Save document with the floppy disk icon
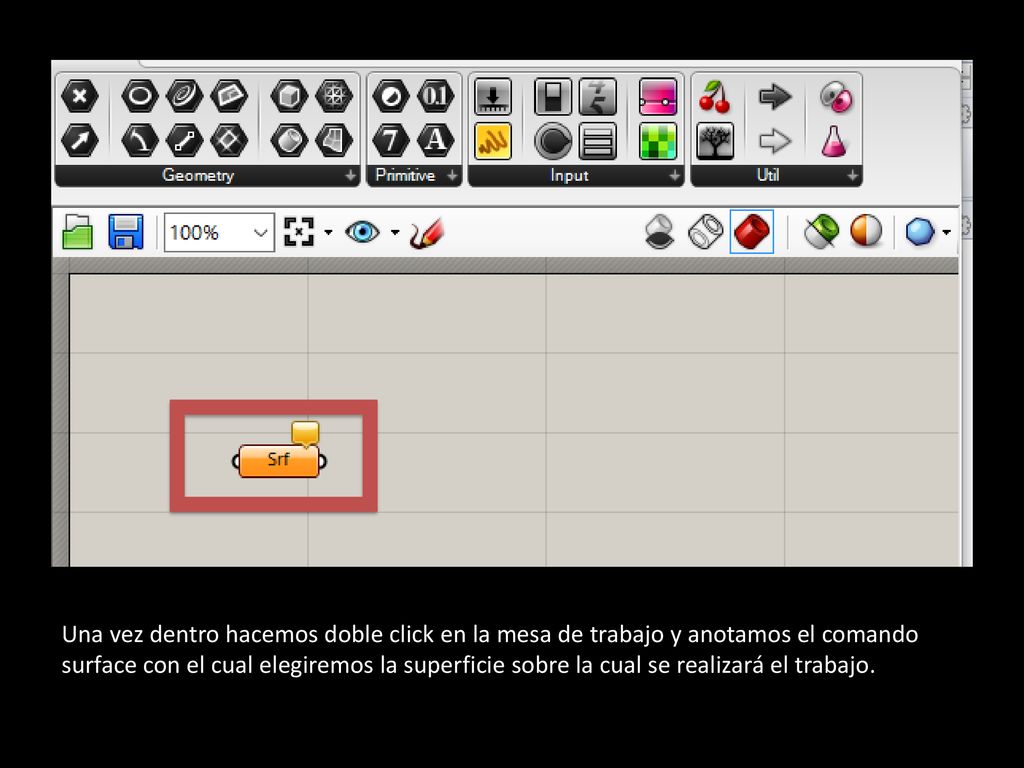 125,232
